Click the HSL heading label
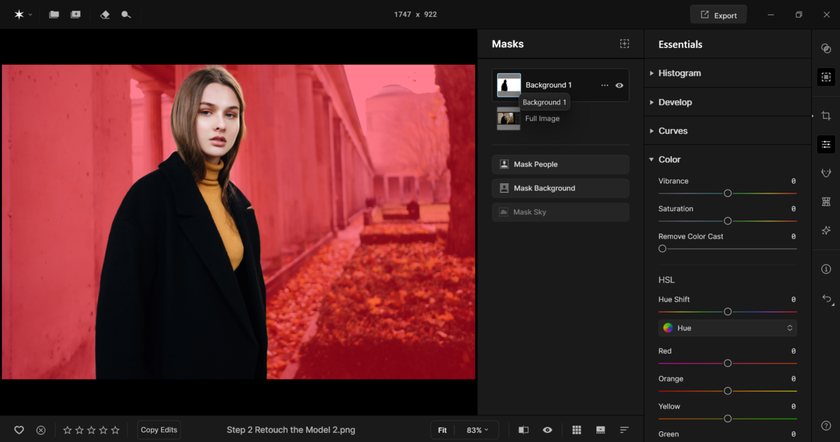 tap(666, 280)
